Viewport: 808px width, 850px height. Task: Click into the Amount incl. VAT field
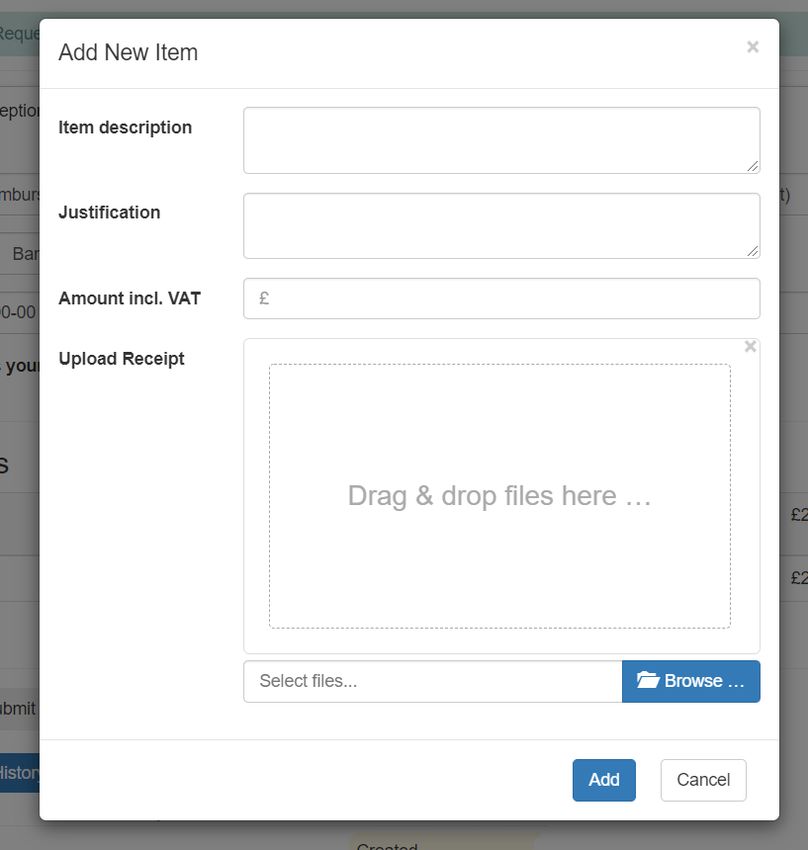tap(510, 299)
